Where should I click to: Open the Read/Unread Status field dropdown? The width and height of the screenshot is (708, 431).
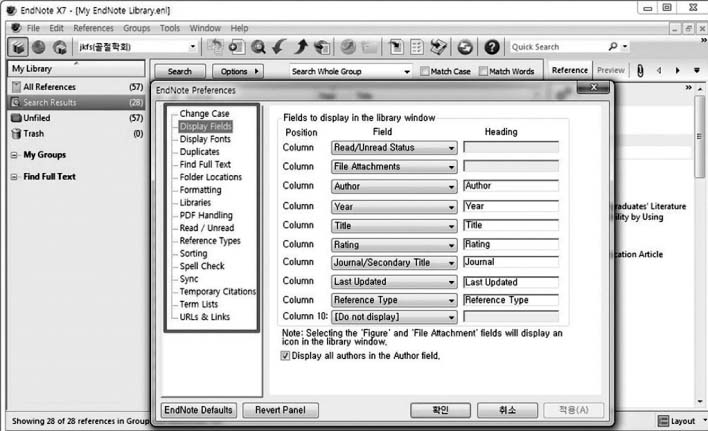[394, 148]
